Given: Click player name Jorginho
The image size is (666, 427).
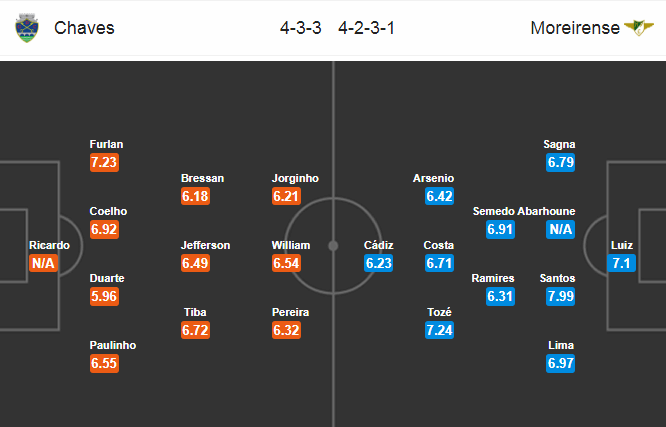Looking at the screenshot, I should pos(295,178).
